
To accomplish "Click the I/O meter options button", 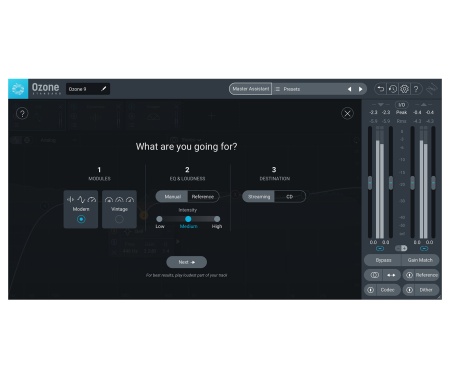I will pyautogui.click(x=402, y=105).
